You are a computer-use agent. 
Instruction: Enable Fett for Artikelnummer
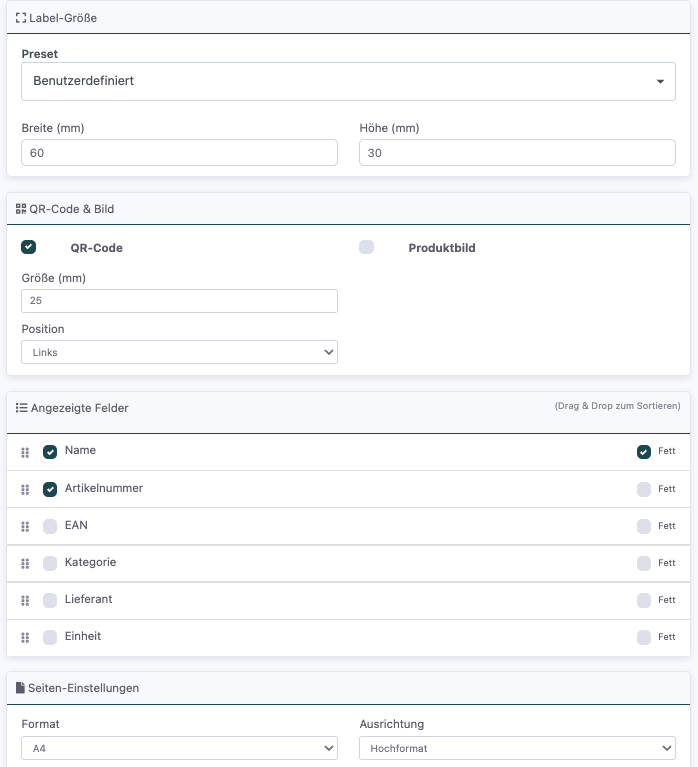click(644, 489)
